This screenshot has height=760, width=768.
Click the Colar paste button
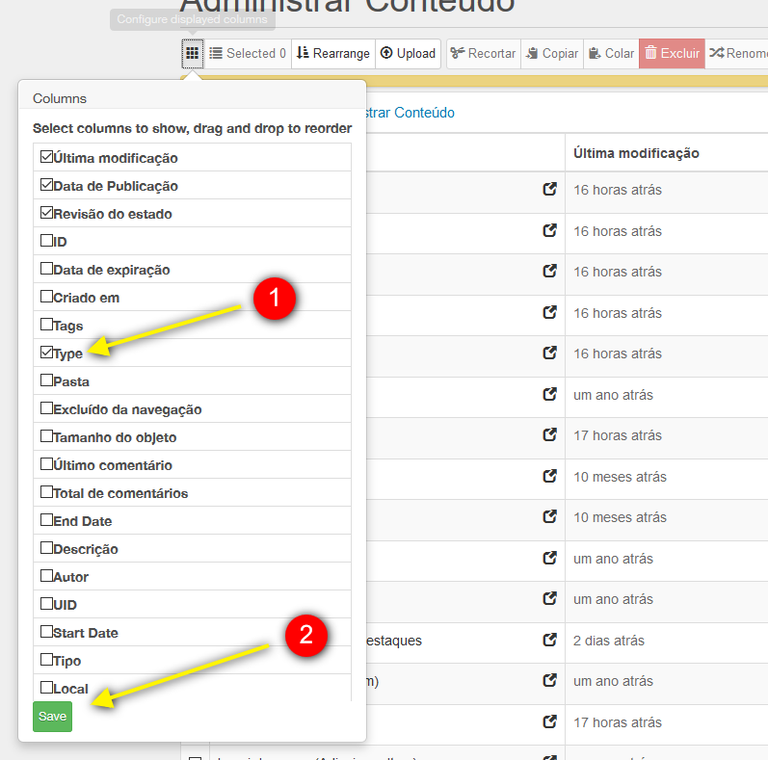(x=610, y=53)
